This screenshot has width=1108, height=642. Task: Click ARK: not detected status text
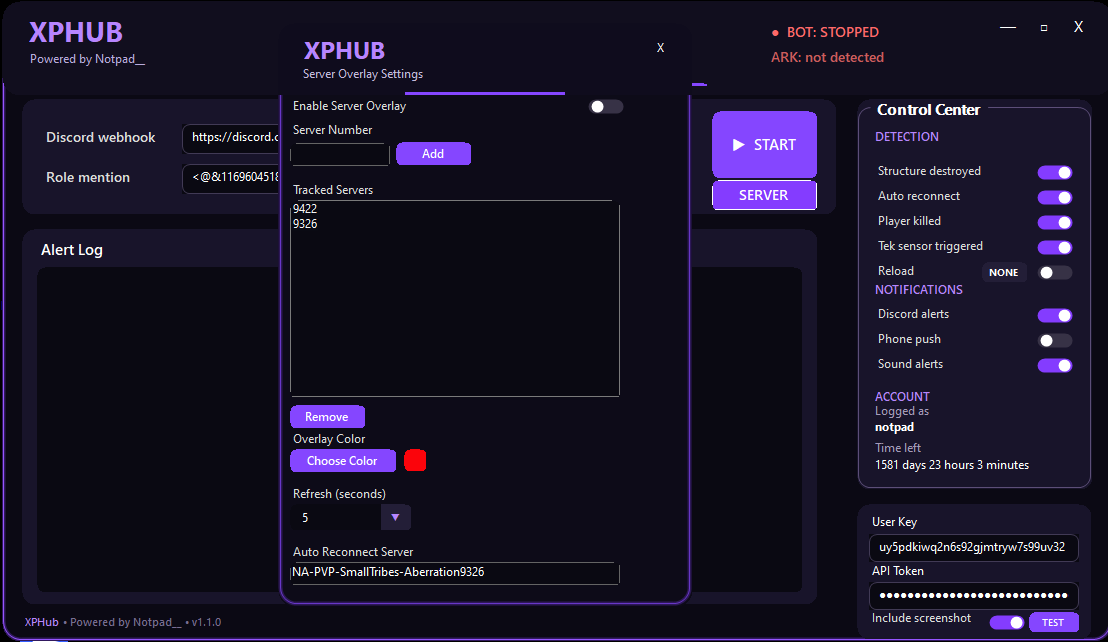tap(827, 57)
